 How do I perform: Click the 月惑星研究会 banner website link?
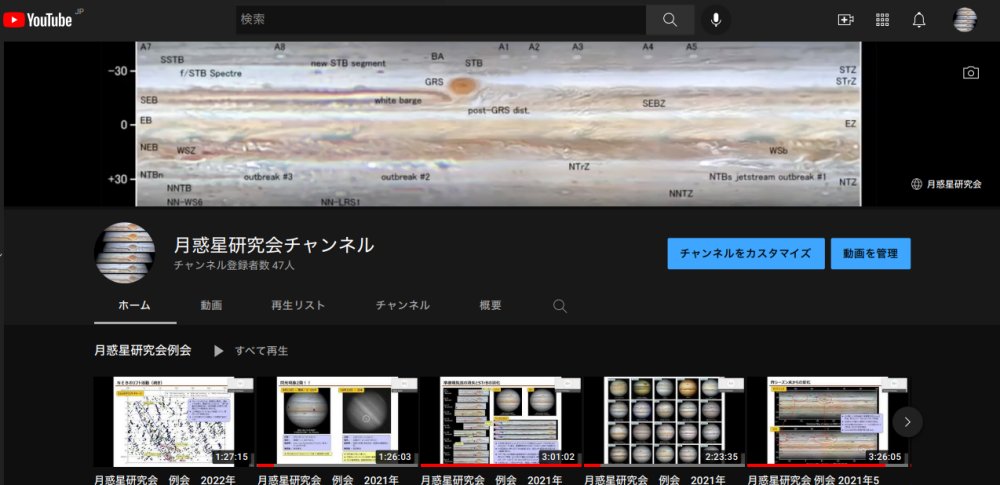(946, 185)
